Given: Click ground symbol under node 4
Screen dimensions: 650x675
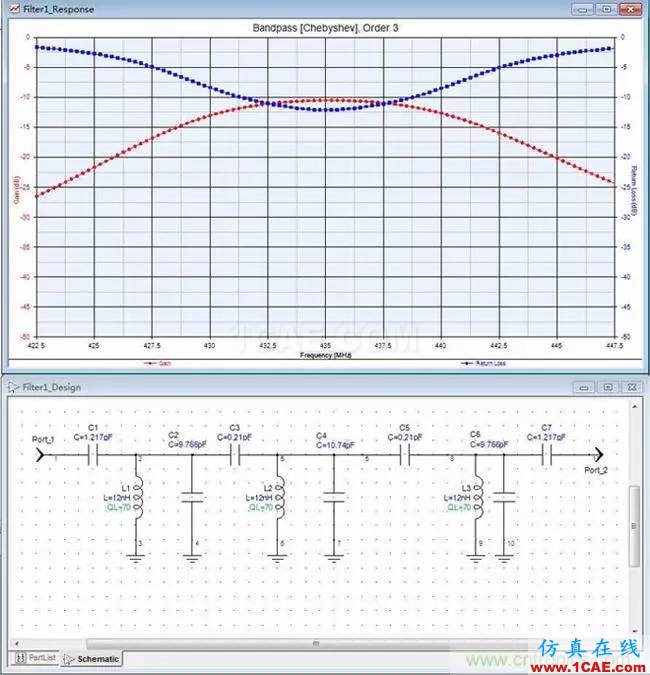Looking at the screenshot, I should point(192,559).
